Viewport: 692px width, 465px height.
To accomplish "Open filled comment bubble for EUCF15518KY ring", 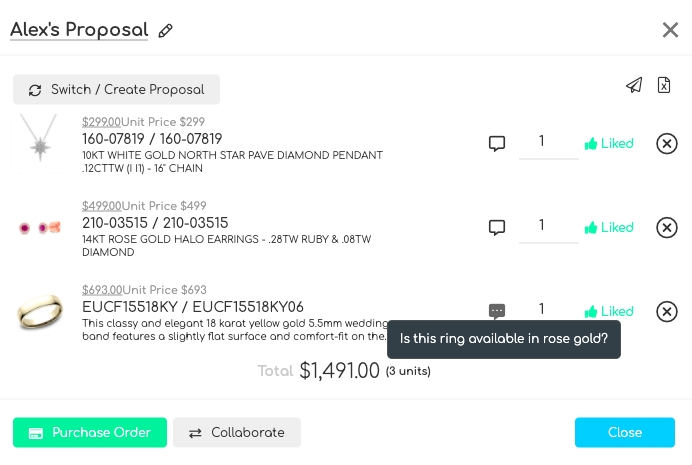I will pyautogui.click(x=497, y=311).
